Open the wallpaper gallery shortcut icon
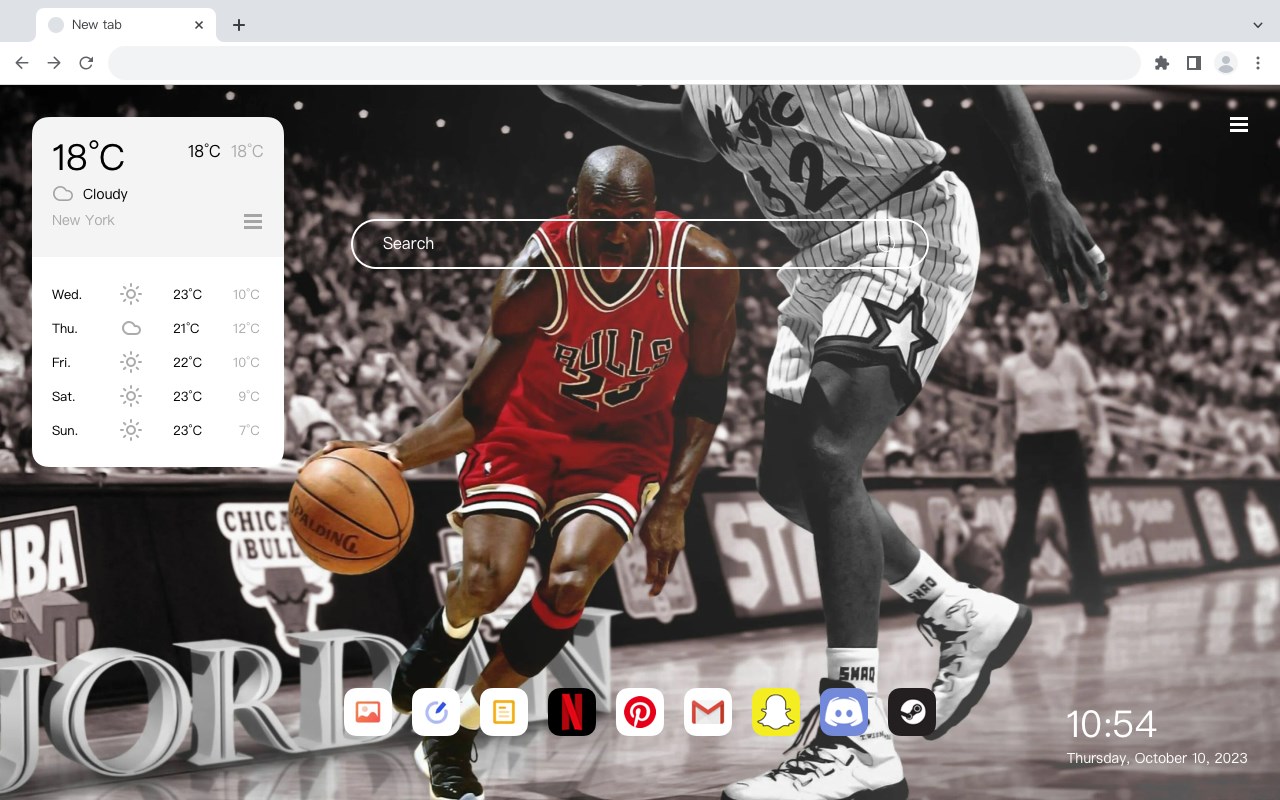1280x800 pixels. pos(368,712)
